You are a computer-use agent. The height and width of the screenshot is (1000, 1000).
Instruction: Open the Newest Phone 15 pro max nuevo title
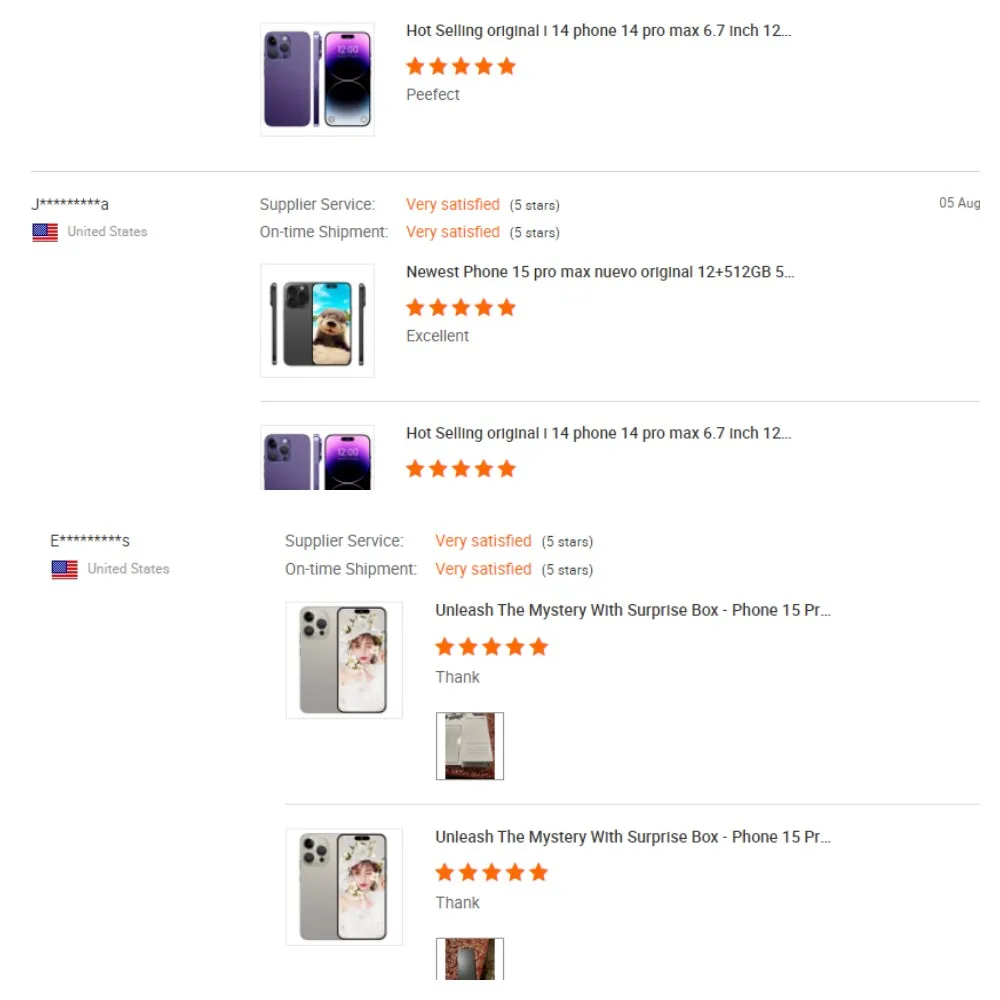[x=600, y=272]
